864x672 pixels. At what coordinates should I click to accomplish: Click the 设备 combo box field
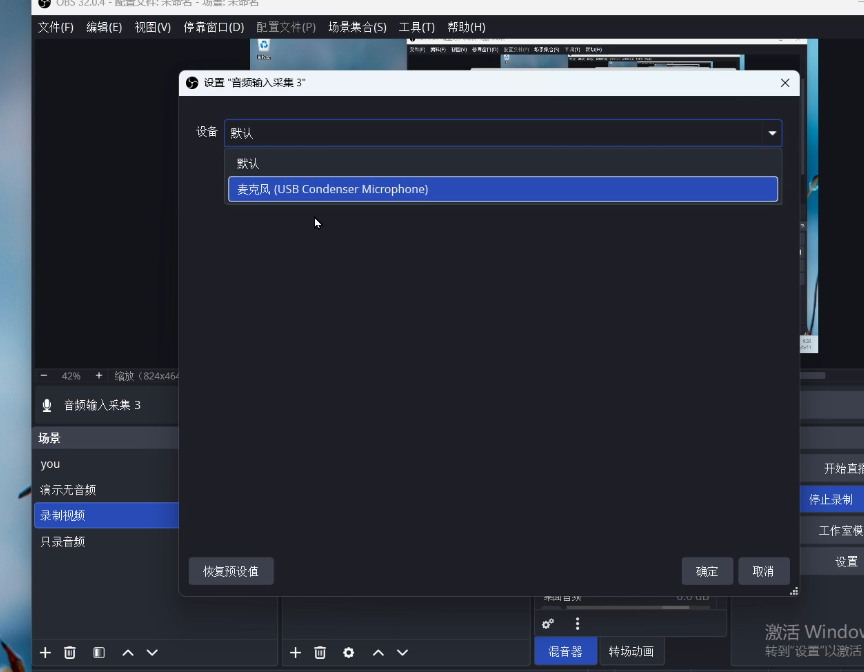point(503,133)
